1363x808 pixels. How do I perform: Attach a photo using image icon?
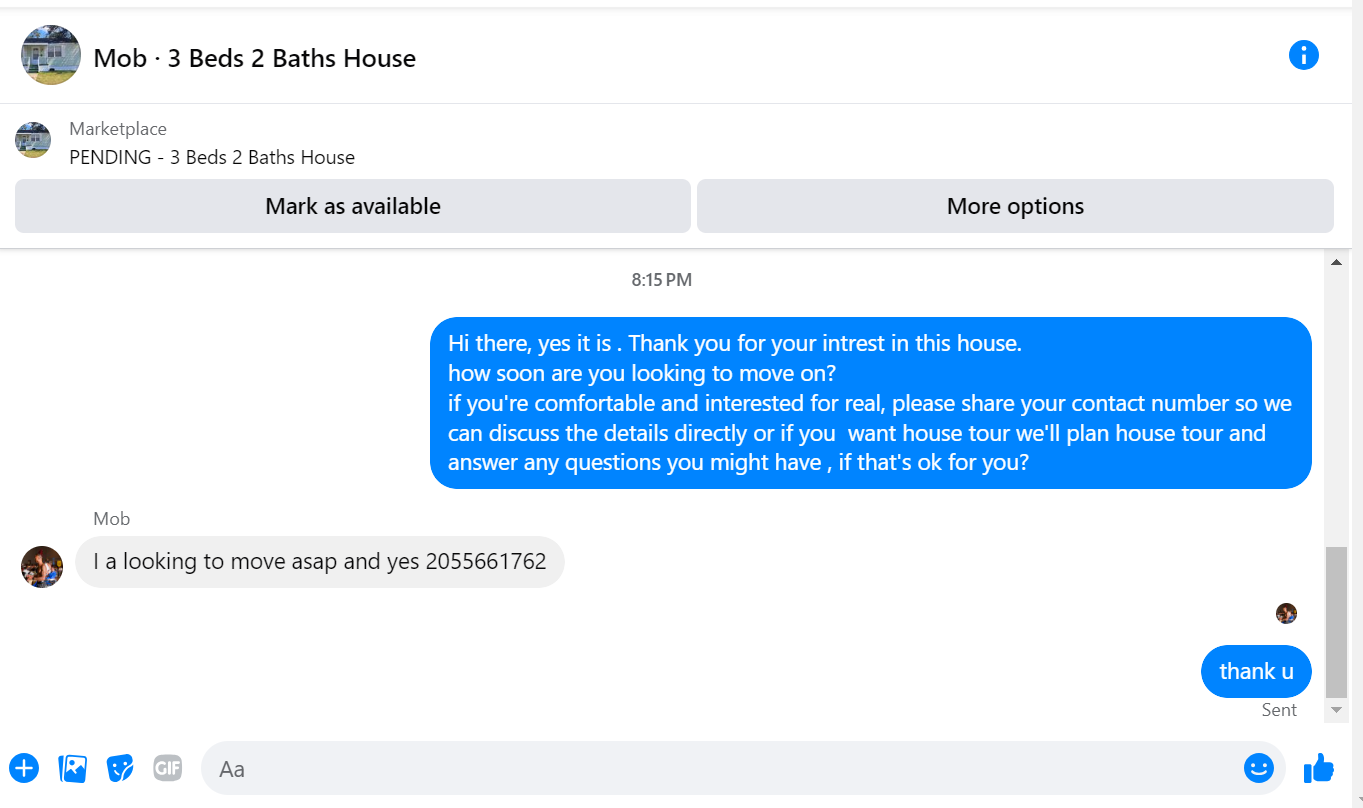pyautogui.click(x=73, y=768)
